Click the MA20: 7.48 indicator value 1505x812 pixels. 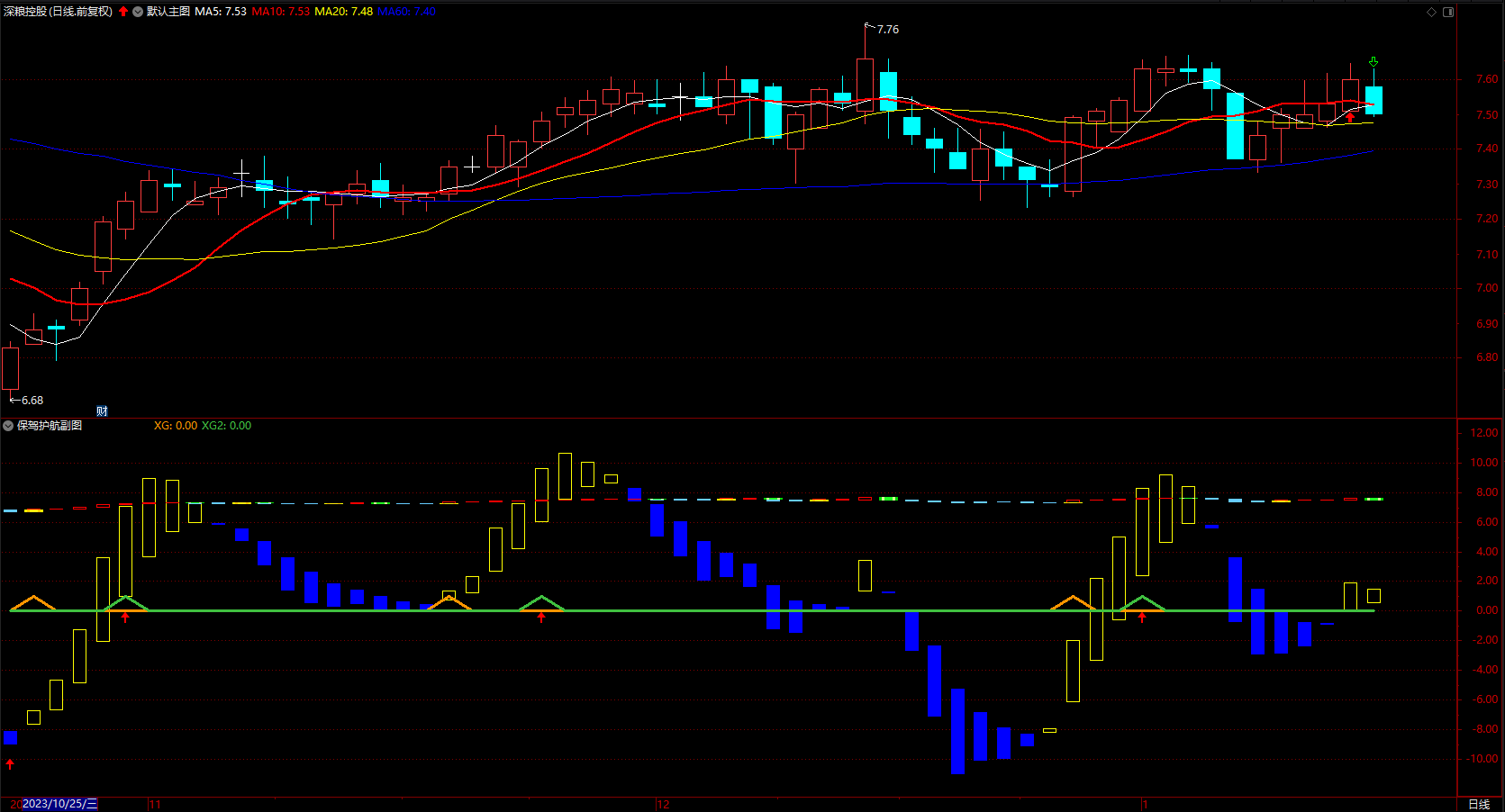coord(343,12)
